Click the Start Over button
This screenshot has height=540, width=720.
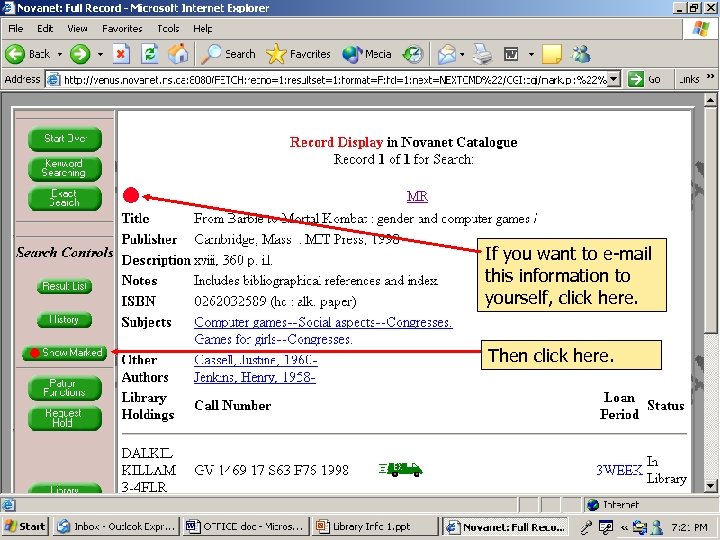[65, 139]
